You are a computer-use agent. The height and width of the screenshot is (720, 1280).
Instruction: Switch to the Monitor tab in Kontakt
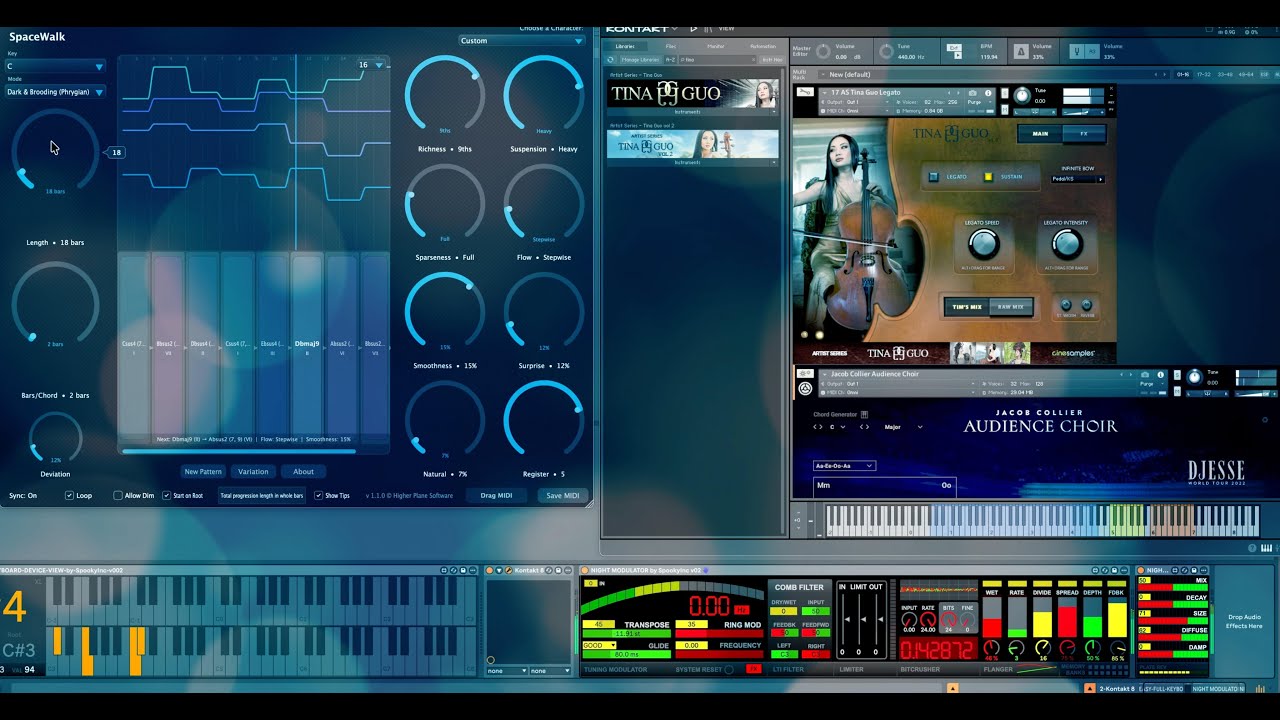[x=716, y=46]
